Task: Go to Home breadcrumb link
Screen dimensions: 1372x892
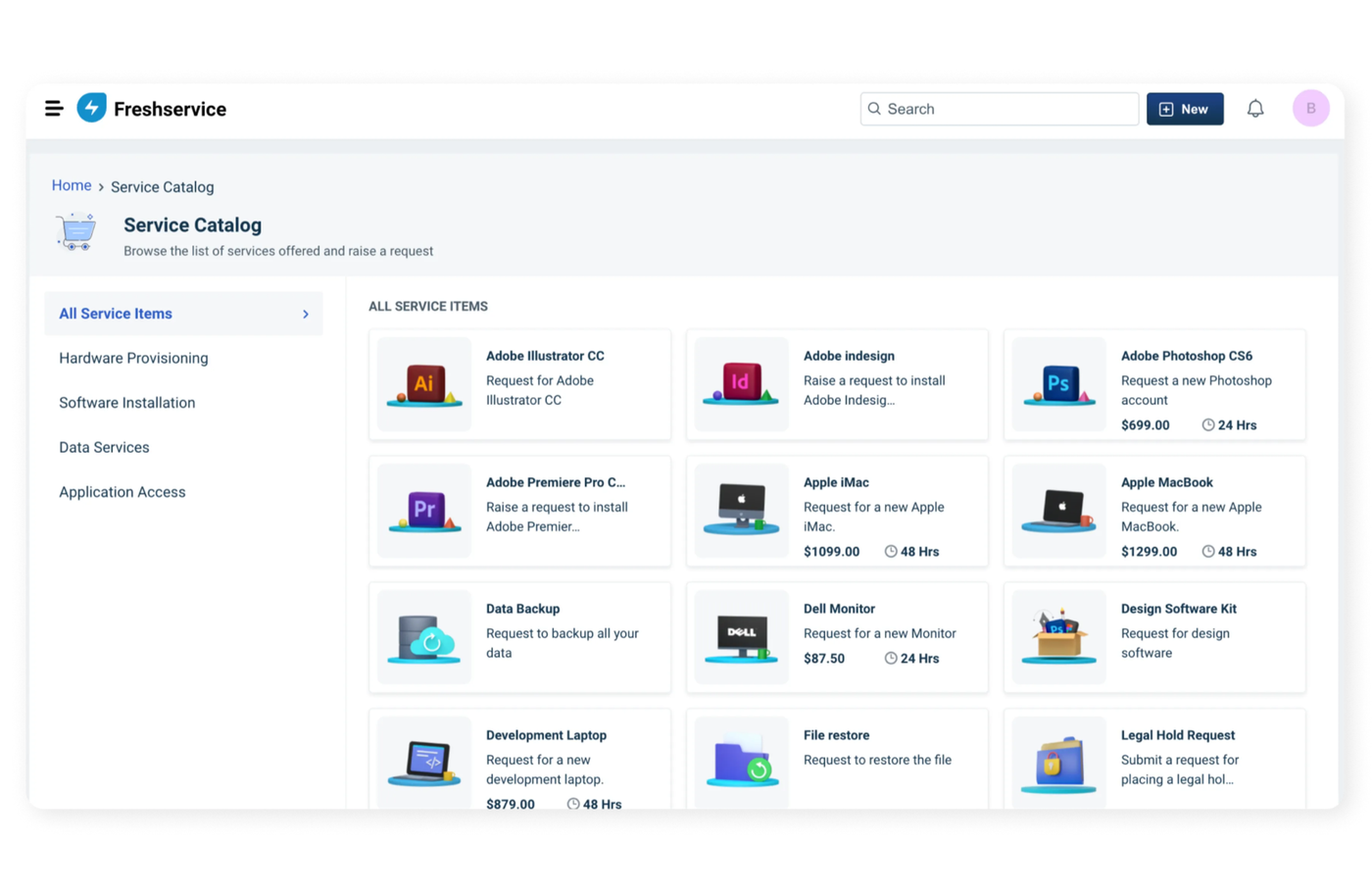Action: coord(72,185)
